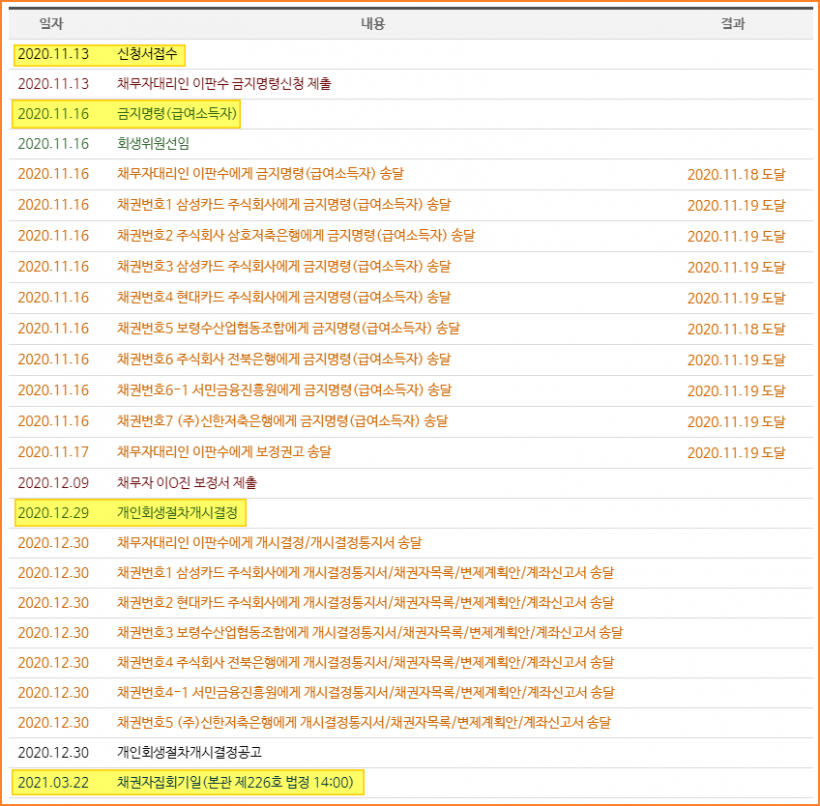Click the date beside '개인회생절차개시결정공고'
The width and height of the screenshot is (820, 806).
point(53,752)
